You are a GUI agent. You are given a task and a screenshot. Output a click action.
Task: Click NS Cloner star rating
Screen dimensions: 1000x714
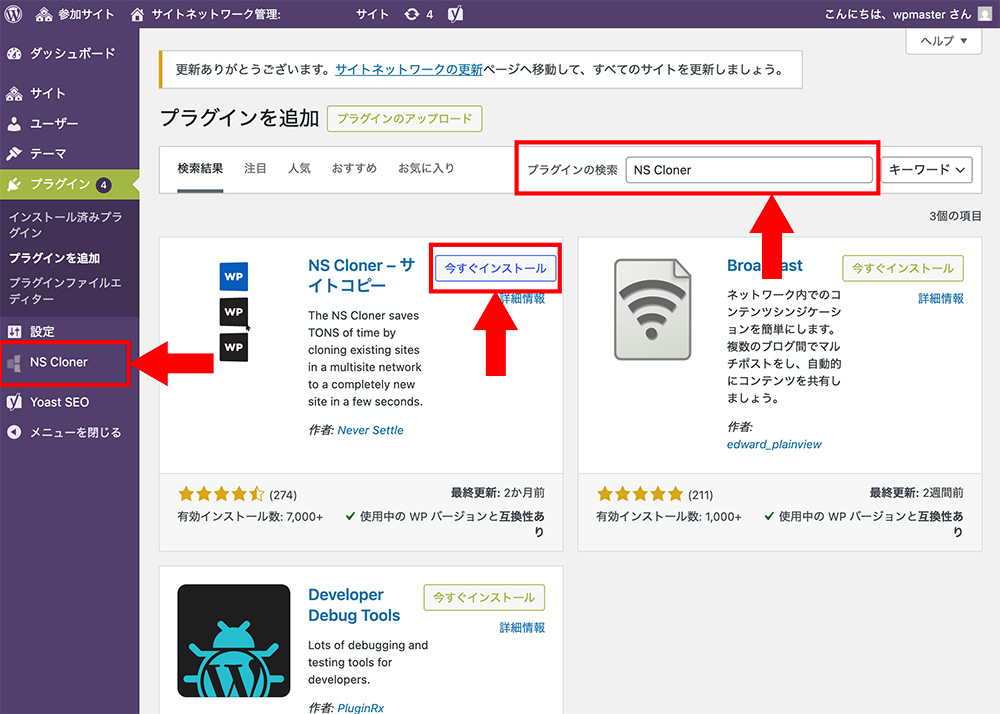click(221, 494)
